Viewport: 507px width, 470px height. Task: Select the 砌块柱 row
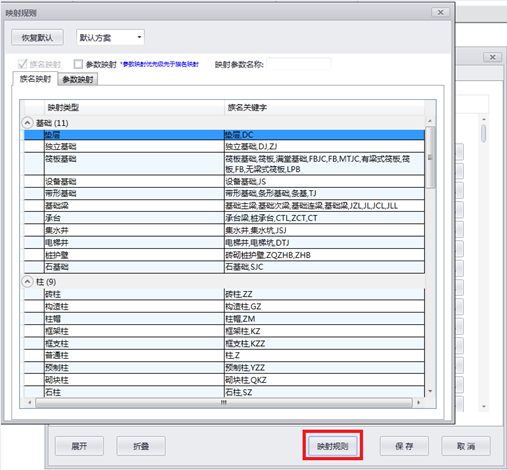pyautogui.click(x=224, y=380)
